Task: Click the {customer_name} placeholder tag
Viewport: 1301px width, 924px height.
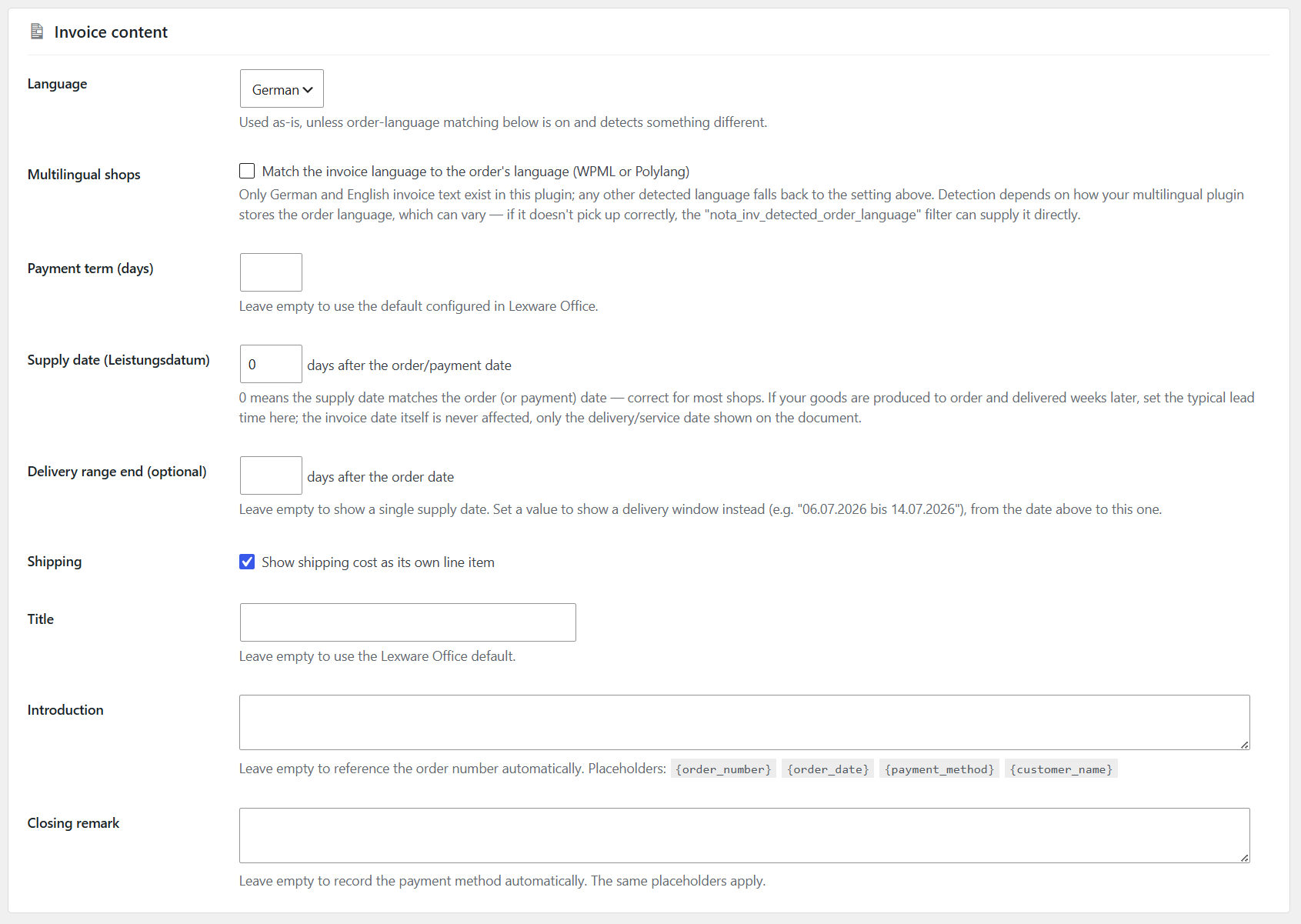Action: point(1061,769)
